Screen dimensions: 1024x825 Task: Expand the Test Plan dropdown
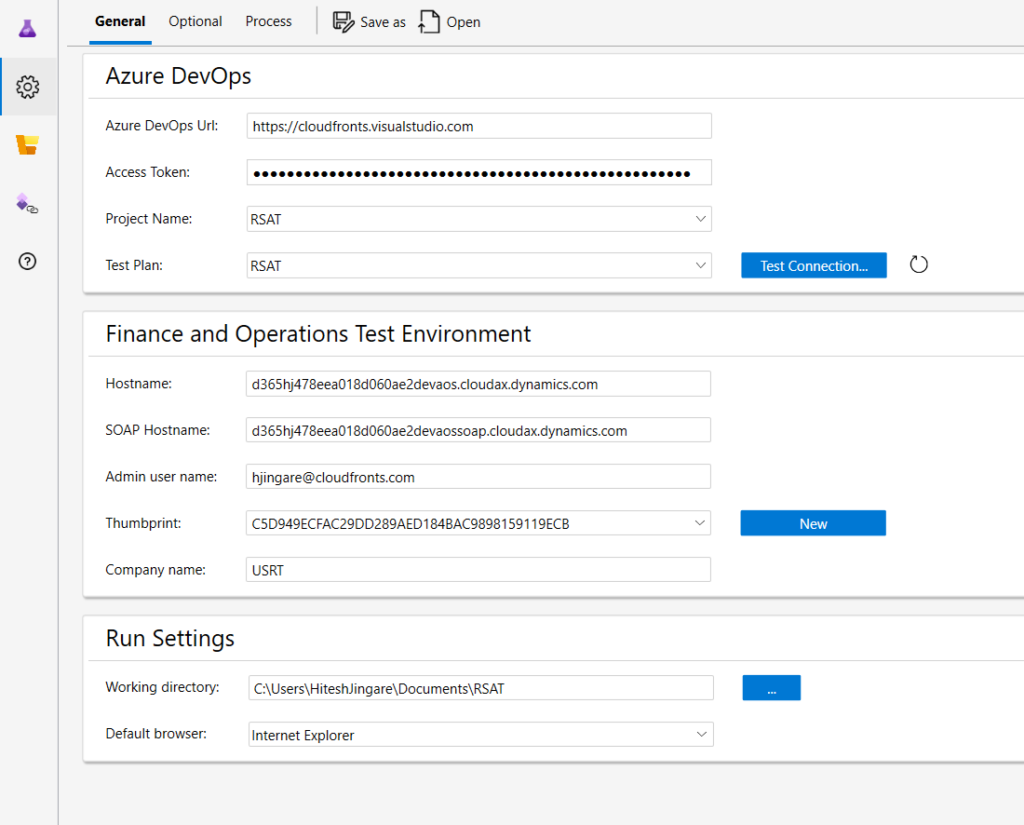click(x=700, y=266)
